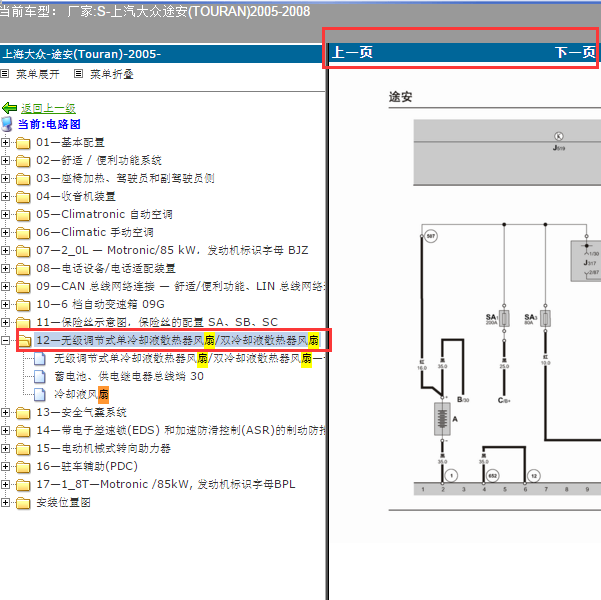Click document icon of 冷却液风扇
This screenshot has height=600, width=601.
(40, 395)
